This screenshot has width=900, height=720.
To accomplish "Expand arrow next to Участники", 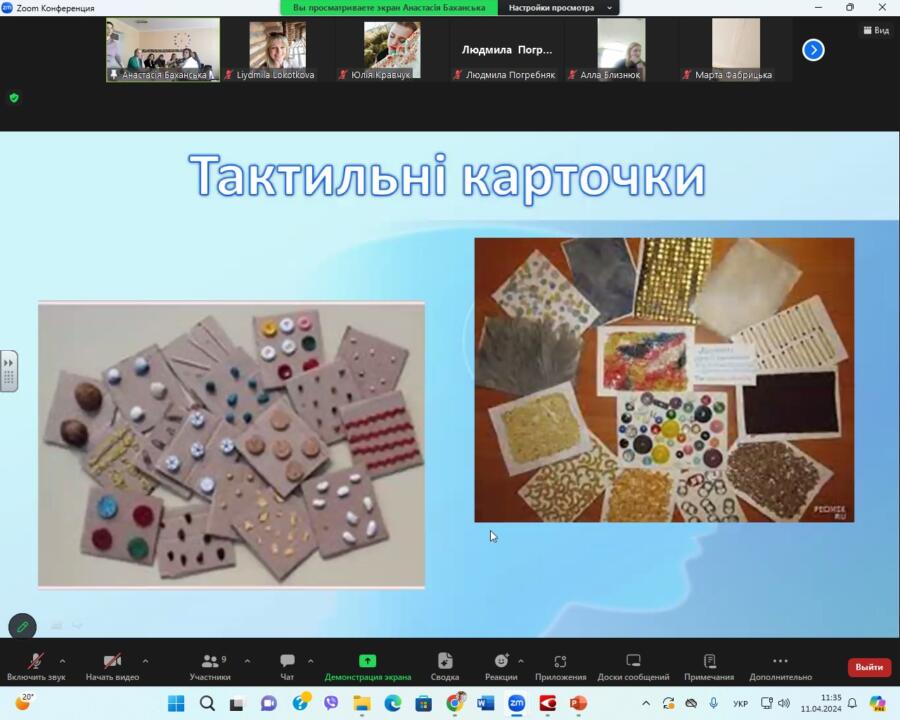I will coord(247,661).
